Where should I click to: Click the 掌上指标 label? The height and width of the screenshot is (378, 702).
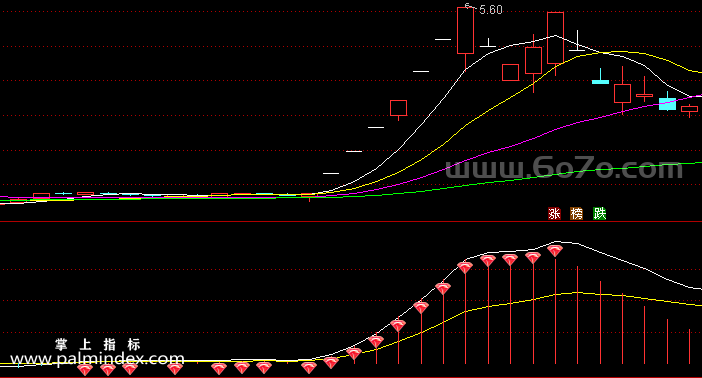pyautogui.click(x=98, y=344)
